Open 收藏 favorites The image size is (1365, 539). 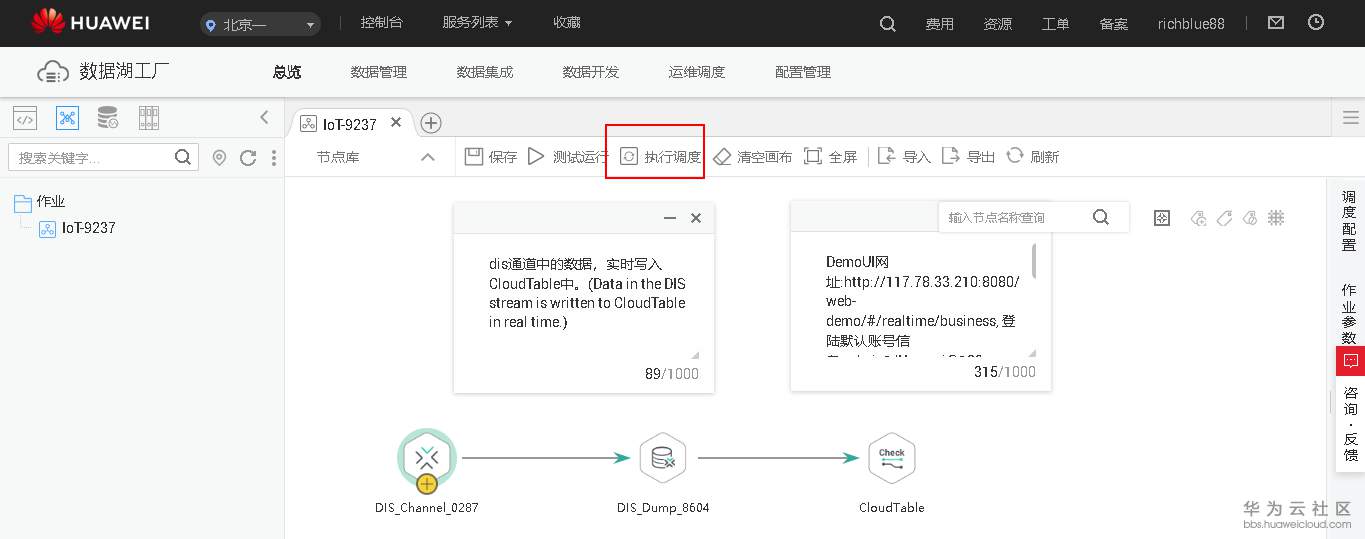pos(567,23)
